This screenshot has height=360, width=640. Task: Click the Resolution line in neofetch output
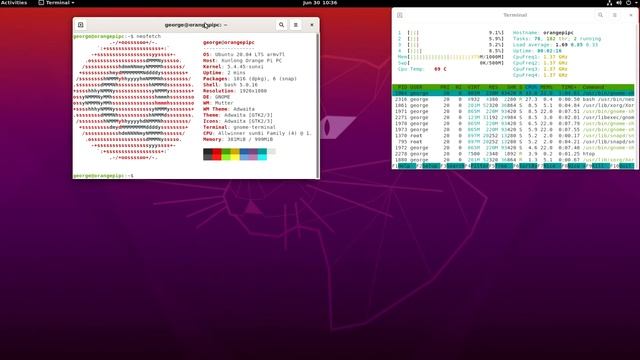235,91
